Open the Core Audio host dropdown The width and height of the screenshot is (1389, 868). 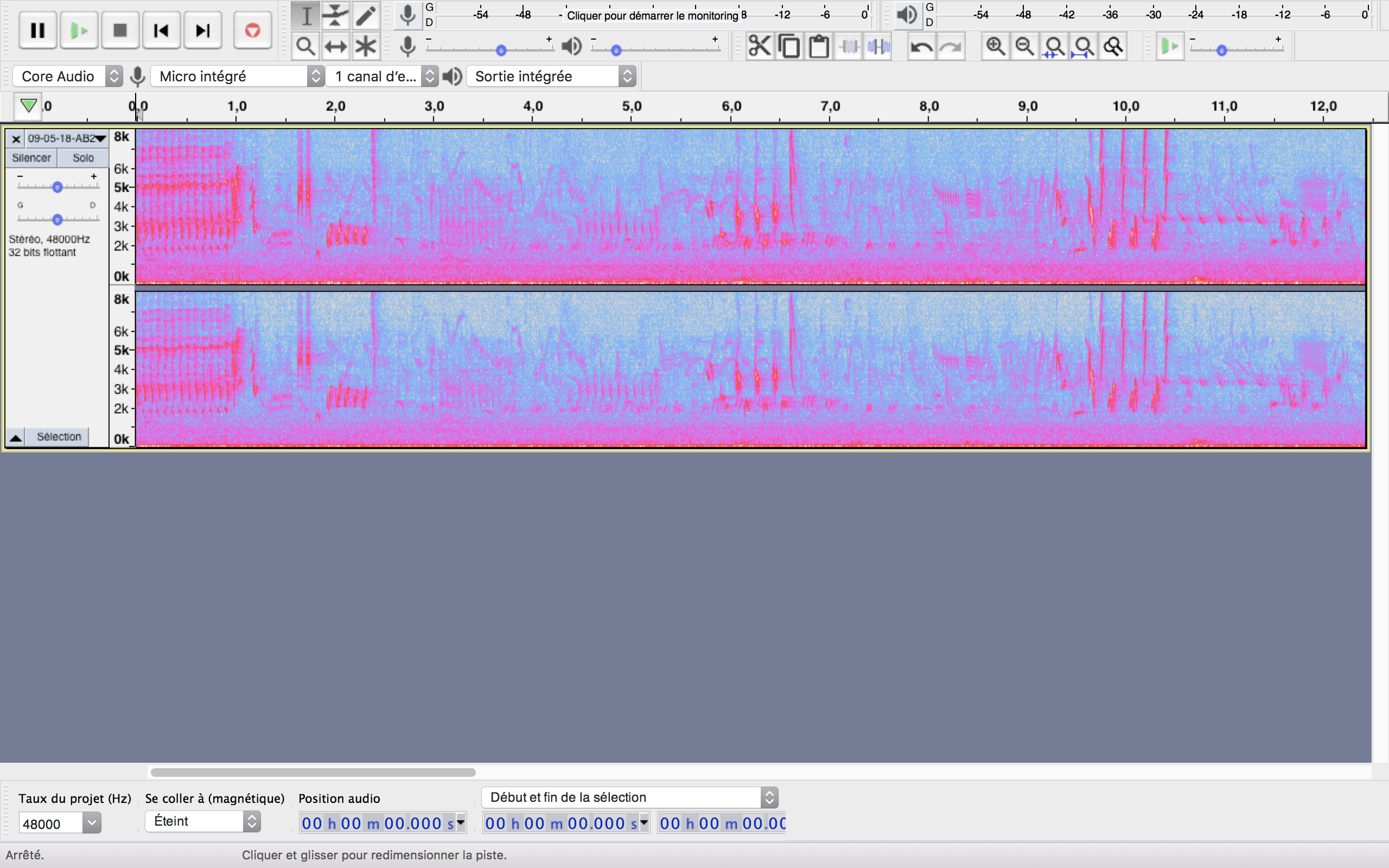68,76
